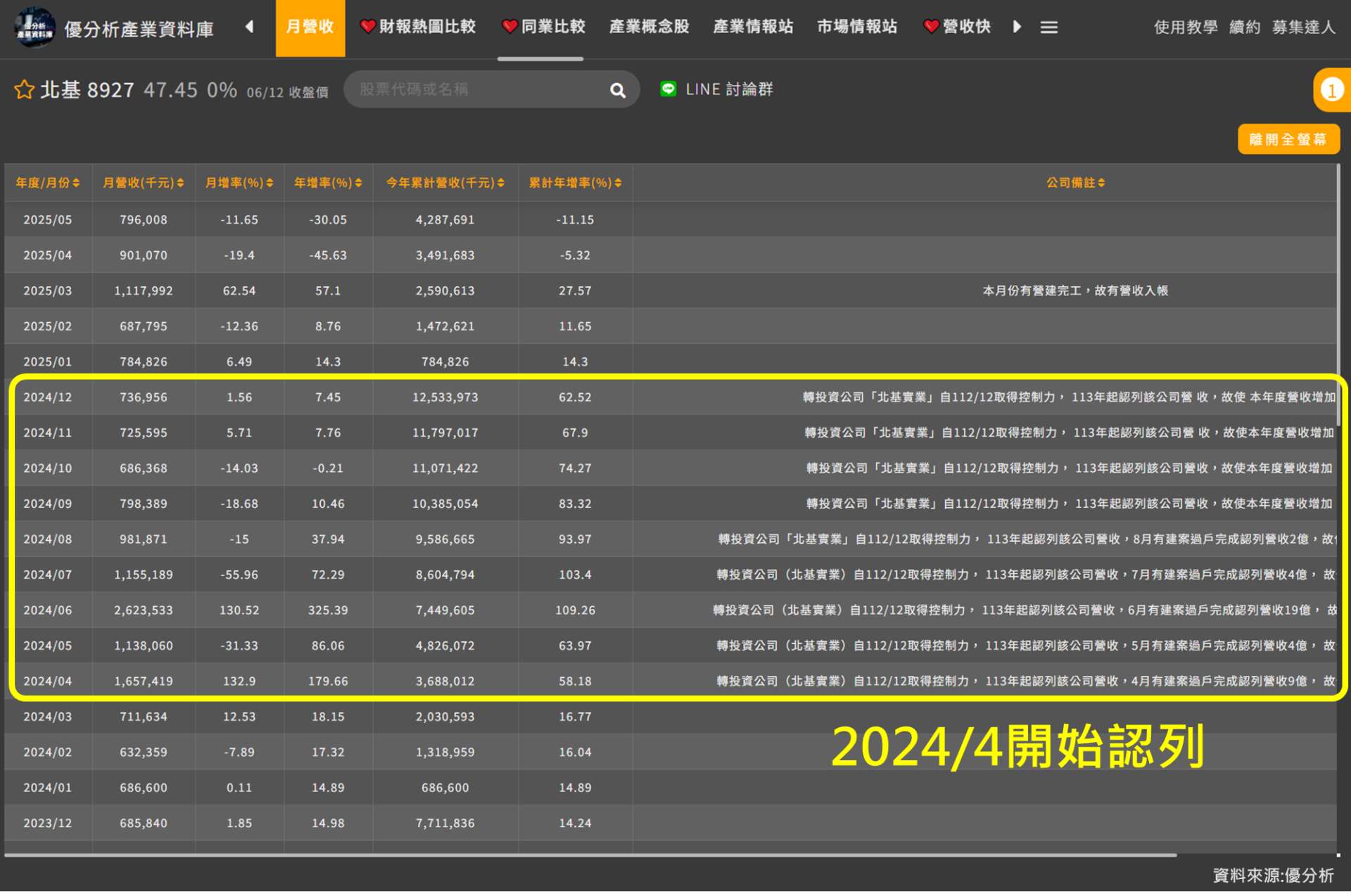
Task: Click the left arrow to scroll the navigation tabs
Action: pyautogui.click(x=249, y=27)
